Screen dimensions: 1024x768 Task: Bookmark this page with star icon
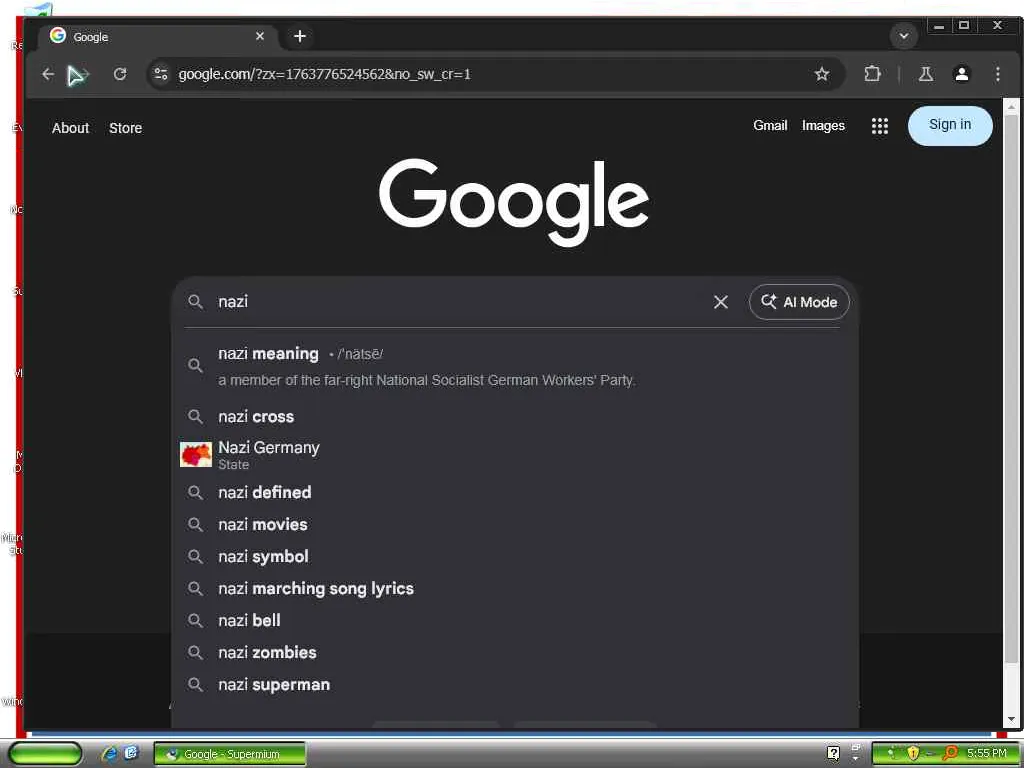(x=822, y=74)
